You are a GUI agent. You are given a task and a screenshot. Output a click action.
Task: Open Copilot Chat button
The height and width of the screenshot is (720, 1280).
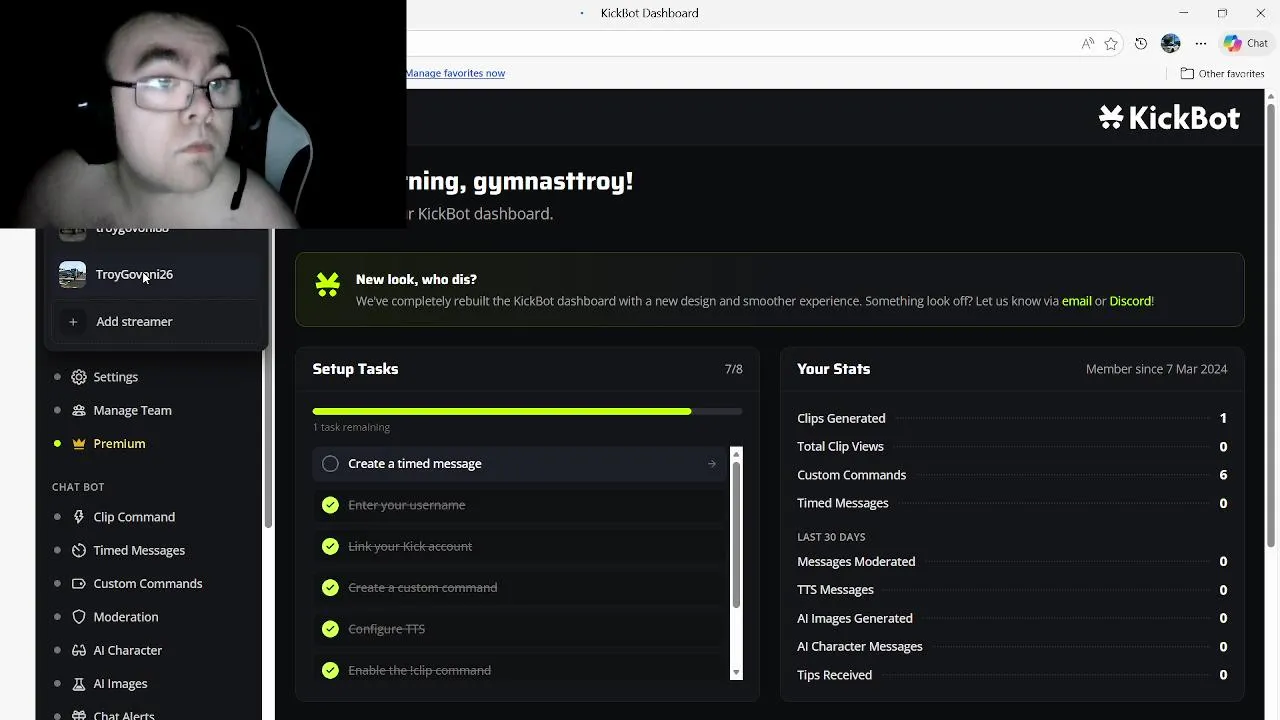tap(1246, 43)
